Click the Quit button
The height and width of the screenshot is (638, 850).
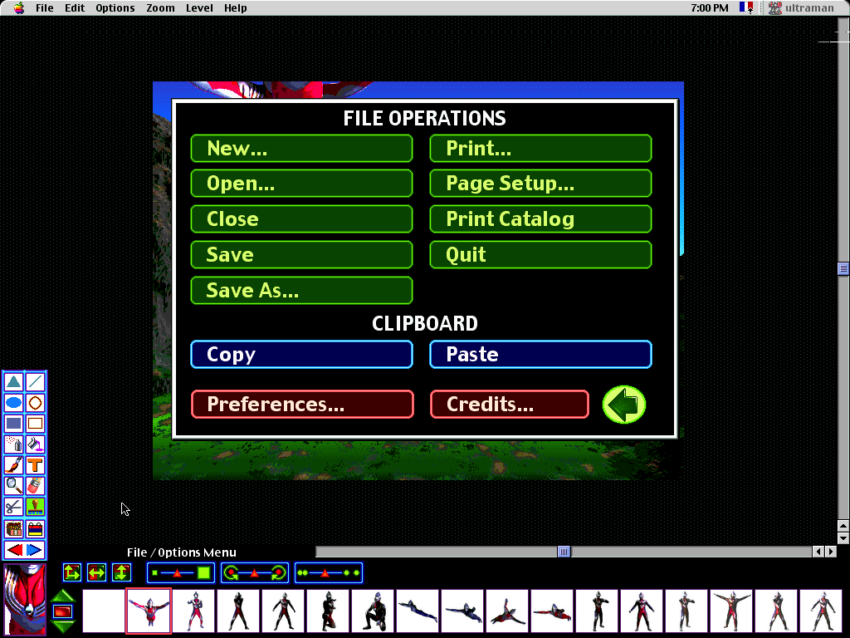540,255
